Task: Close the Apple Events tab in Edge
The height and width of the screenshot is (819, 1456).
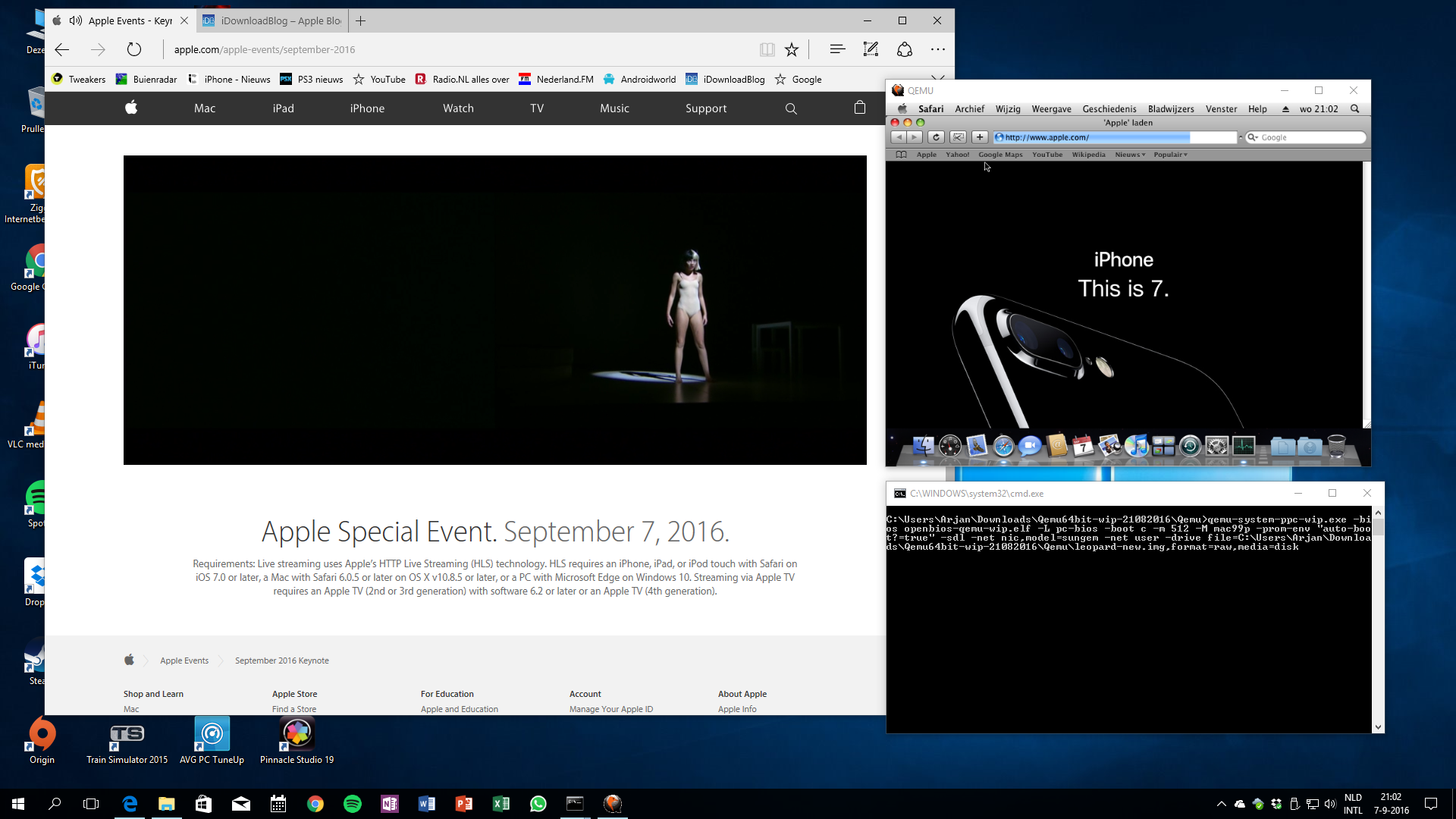Action: coord(184,20)
